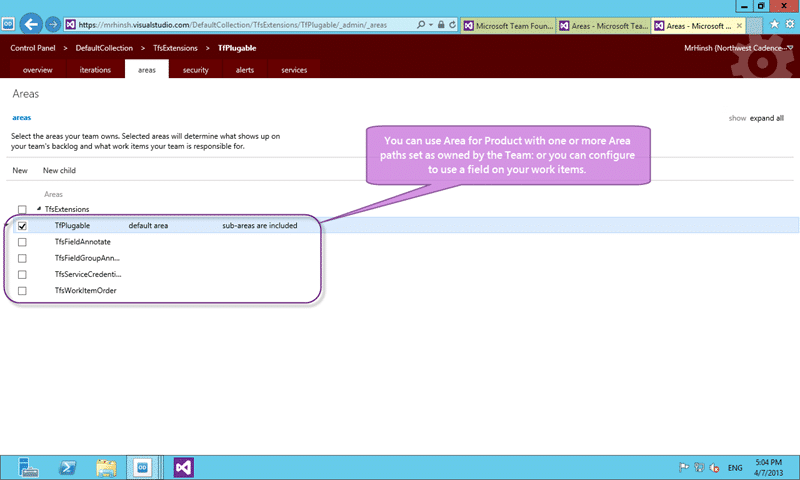Open the network tray icon

[x=699, y=467]
